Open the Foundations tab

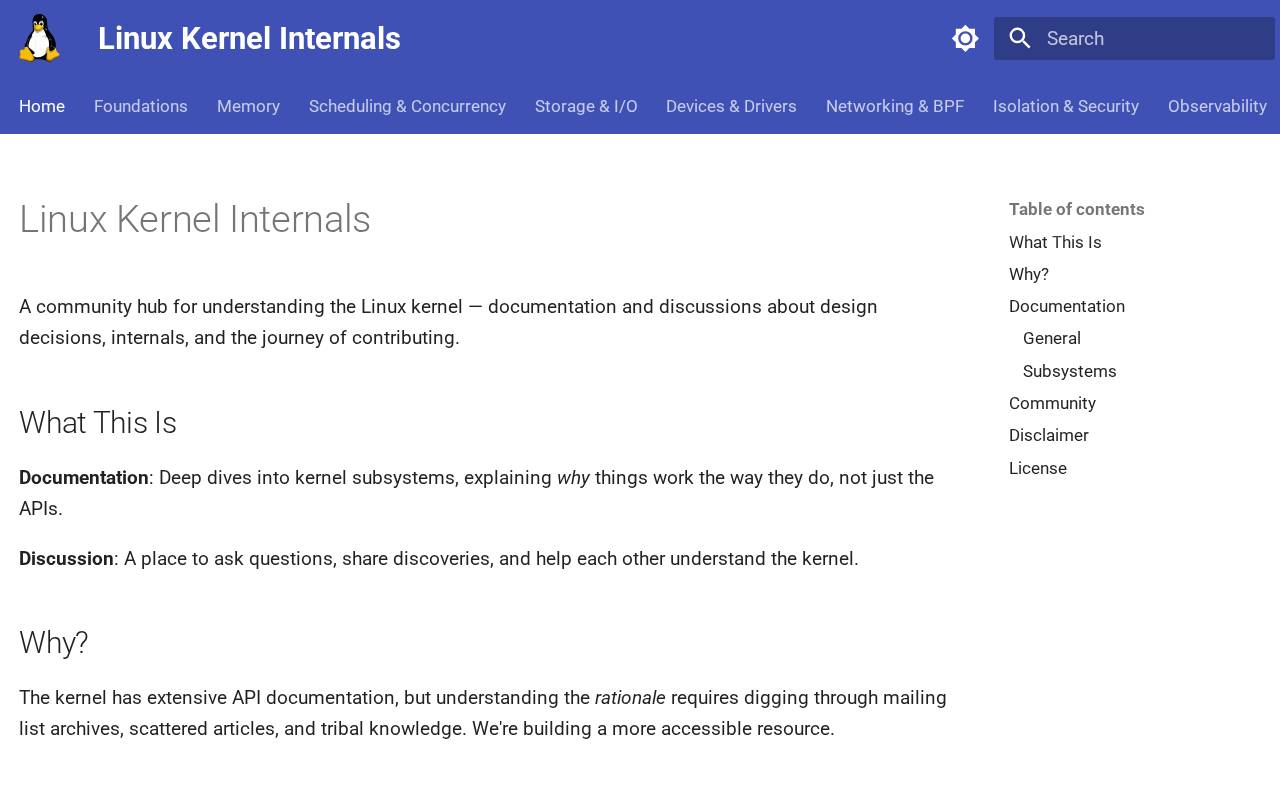[141, 106]
